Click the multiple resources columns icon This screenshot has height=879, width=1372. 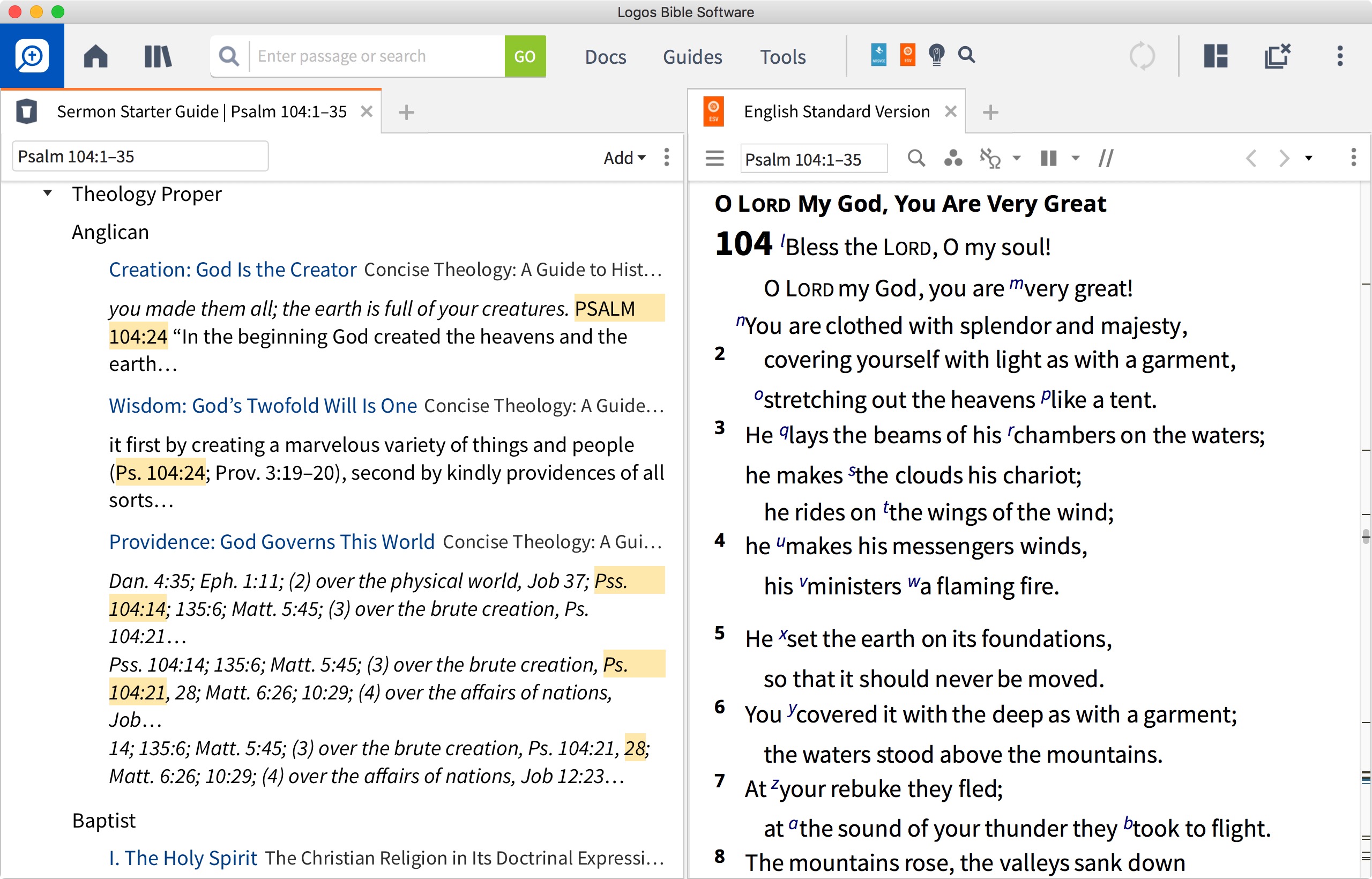(x=1048, y=158)
